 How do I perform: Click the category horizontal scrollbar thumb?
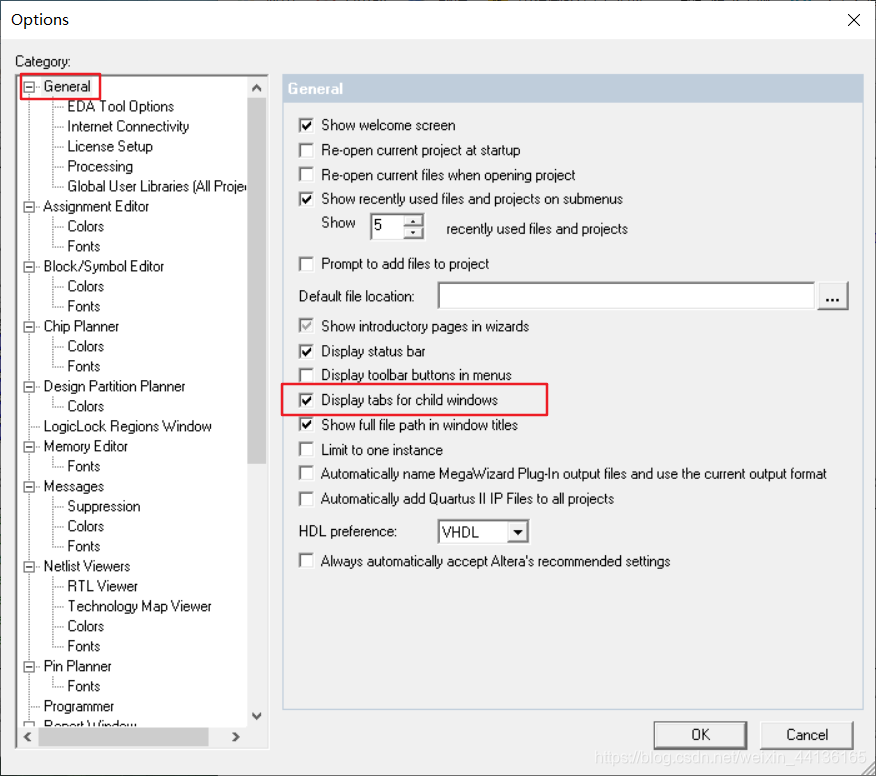click(x=123, y=737)
